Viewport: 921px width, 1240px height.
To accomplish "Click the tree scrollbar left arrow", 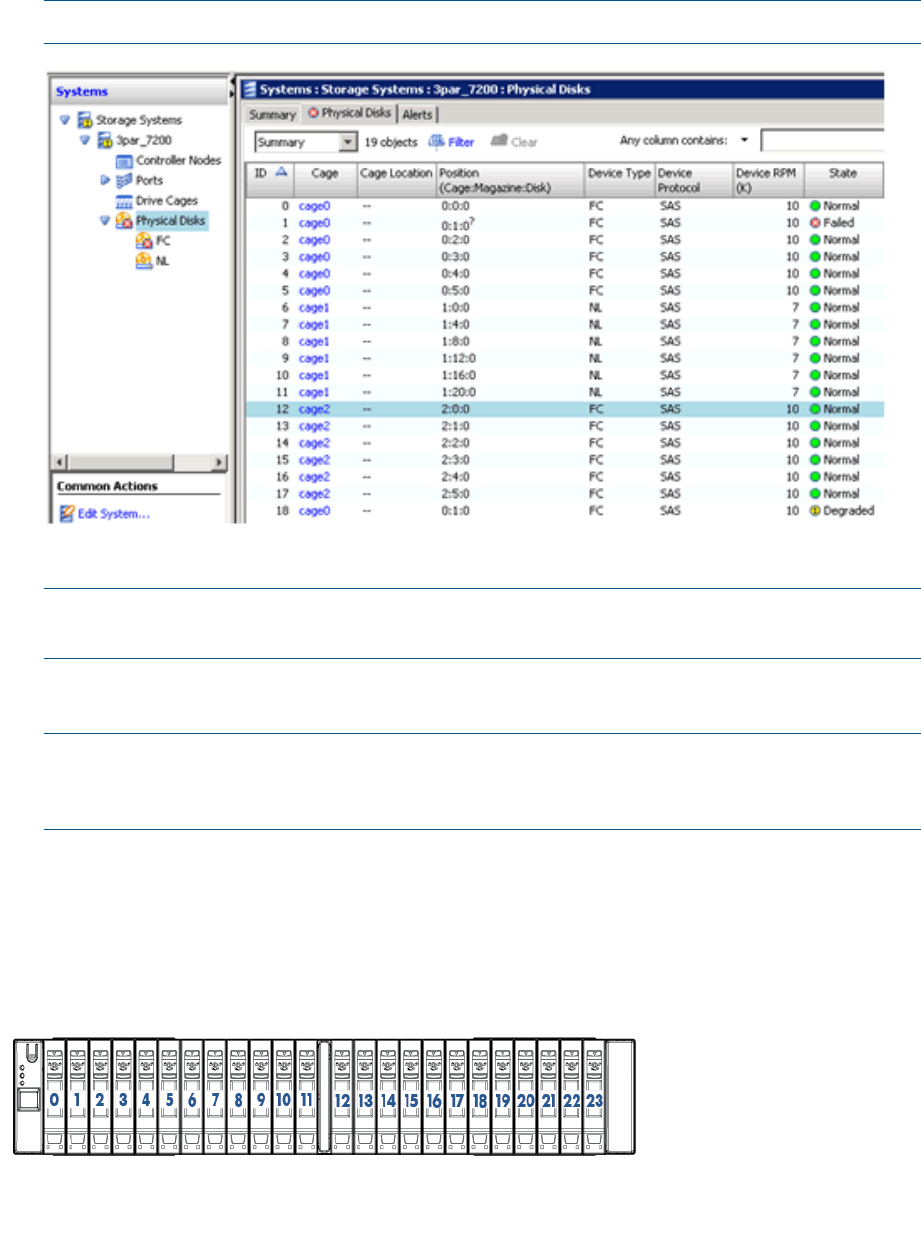I will (x=58, y=461).
